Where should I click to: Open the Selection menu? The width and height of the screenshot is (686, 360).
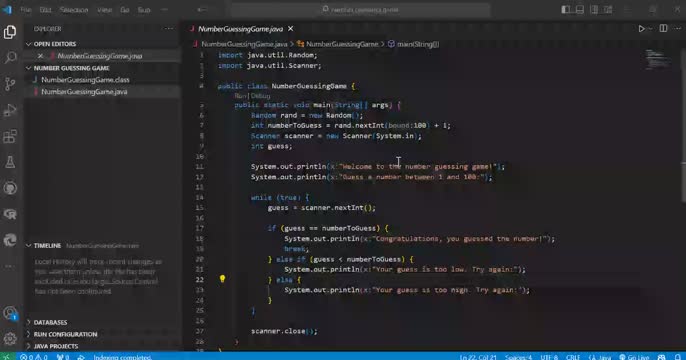(x=74, y=10)
